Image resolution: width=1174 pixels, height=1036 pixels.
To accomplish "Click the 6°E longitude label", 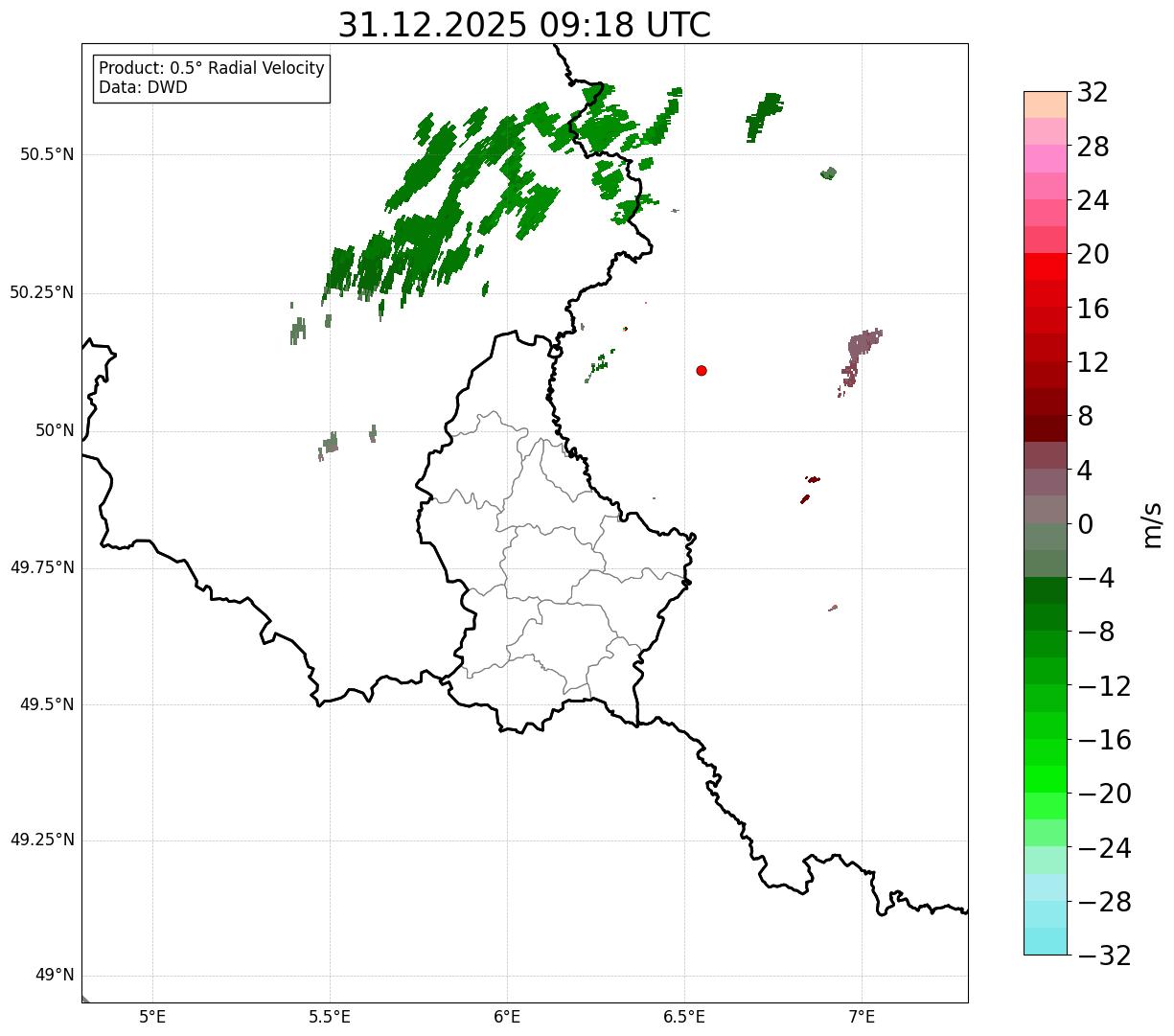I will (508, 1017).
